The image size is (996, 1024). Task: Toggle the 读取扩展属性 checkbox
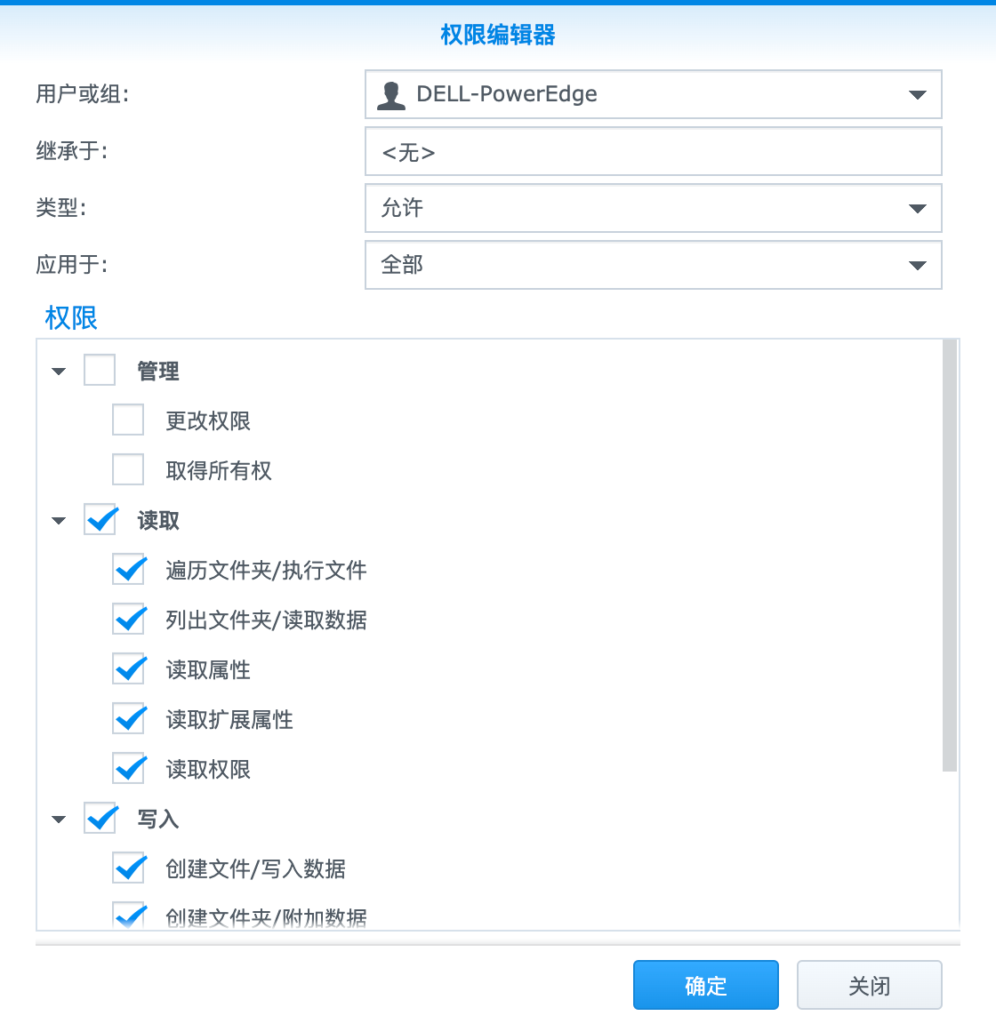pyautogui.click(x=128, y=719)
